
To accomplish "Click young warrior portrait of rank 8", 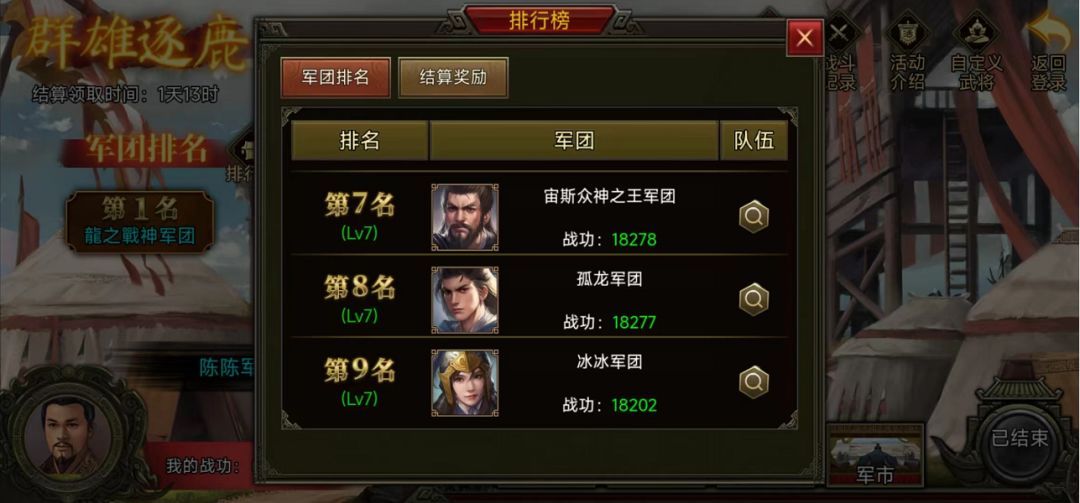I will pyautogui.click(x=465, y=300).
